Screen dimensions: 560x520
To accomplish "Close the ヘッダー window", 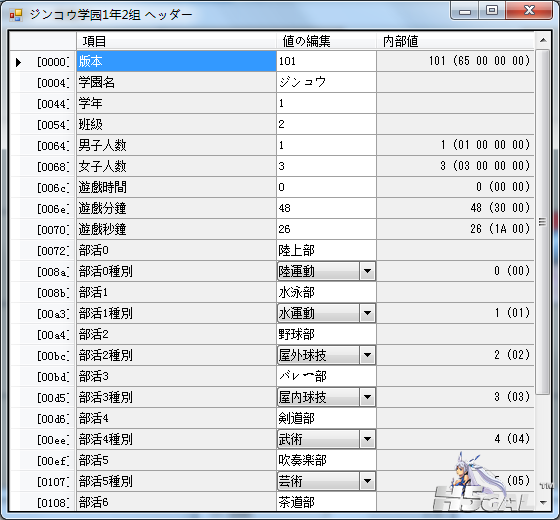I will tap(529, 11).
